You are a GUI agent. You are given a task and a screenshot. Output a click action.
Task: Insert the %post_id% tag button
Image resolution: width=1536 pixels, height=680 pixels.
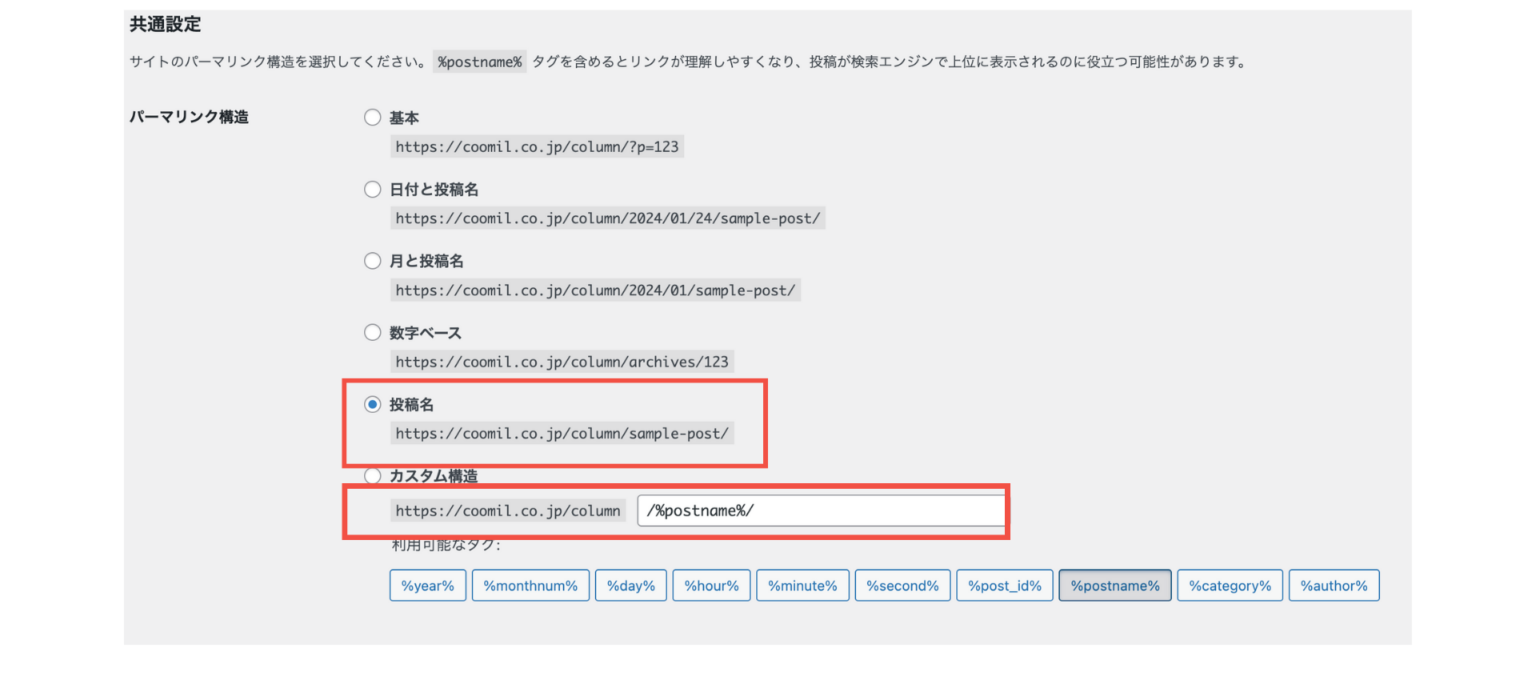[1004, 585]
